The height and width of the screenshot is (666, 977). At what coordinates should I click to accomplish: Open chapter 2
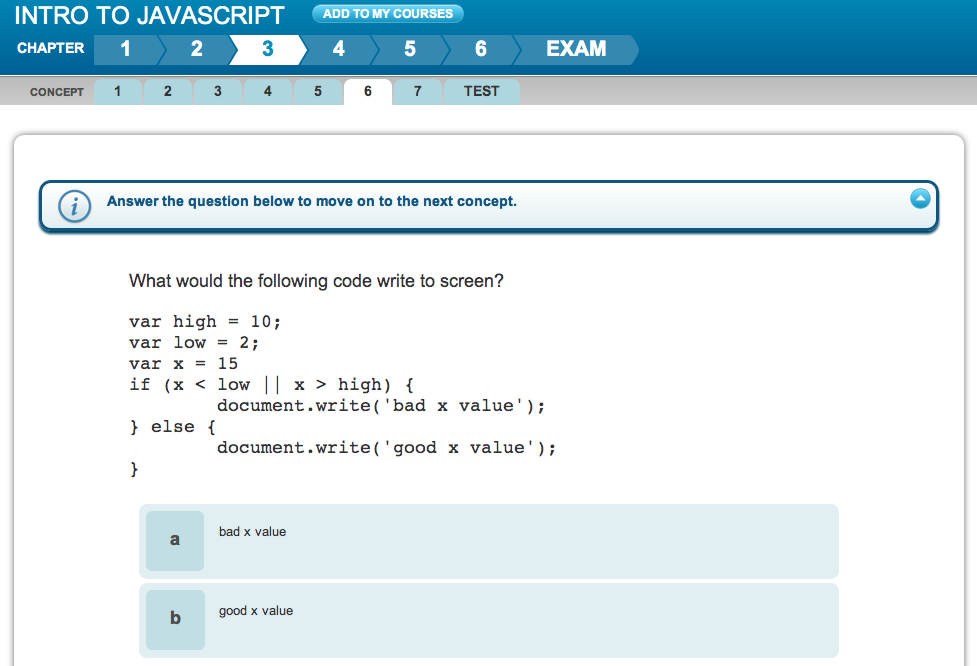pyautogui.click(x=196, y=49)
